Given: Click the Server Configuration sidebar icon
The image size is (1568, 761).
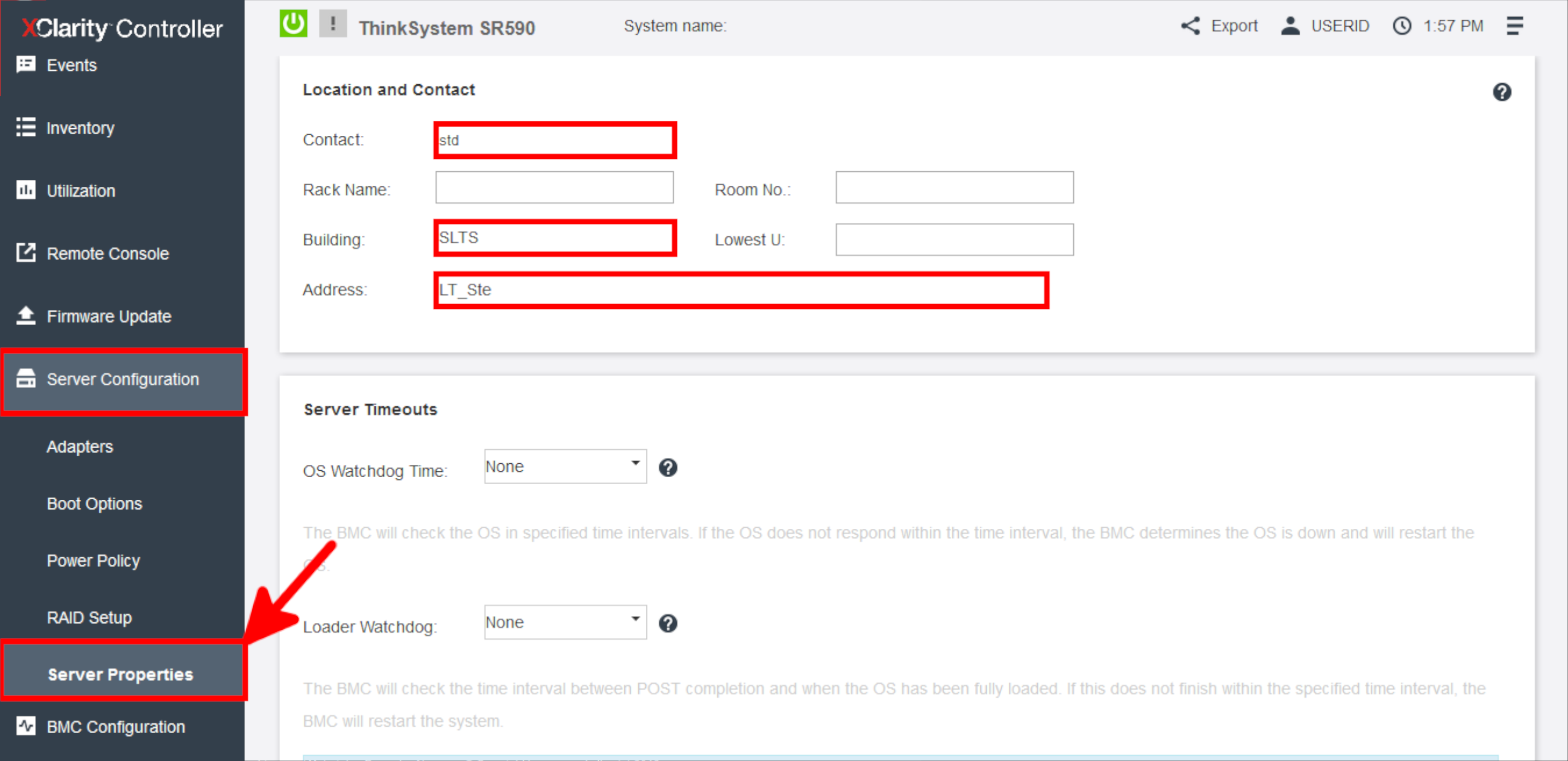Looking at the screenshot, I should coord(26,378).
